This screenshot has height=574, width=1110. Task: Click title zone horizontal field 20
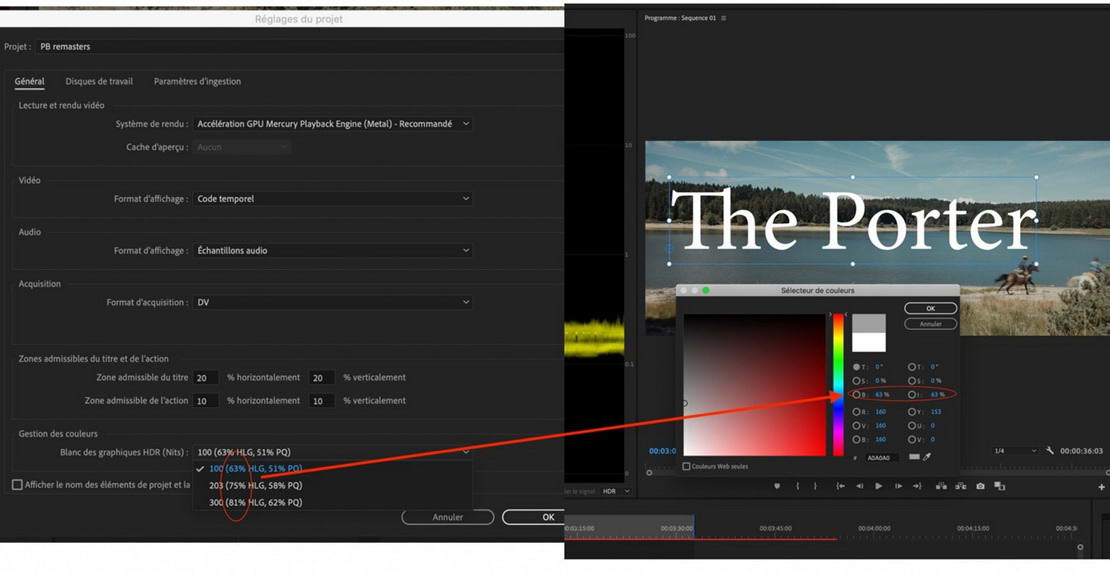point(206,378)
